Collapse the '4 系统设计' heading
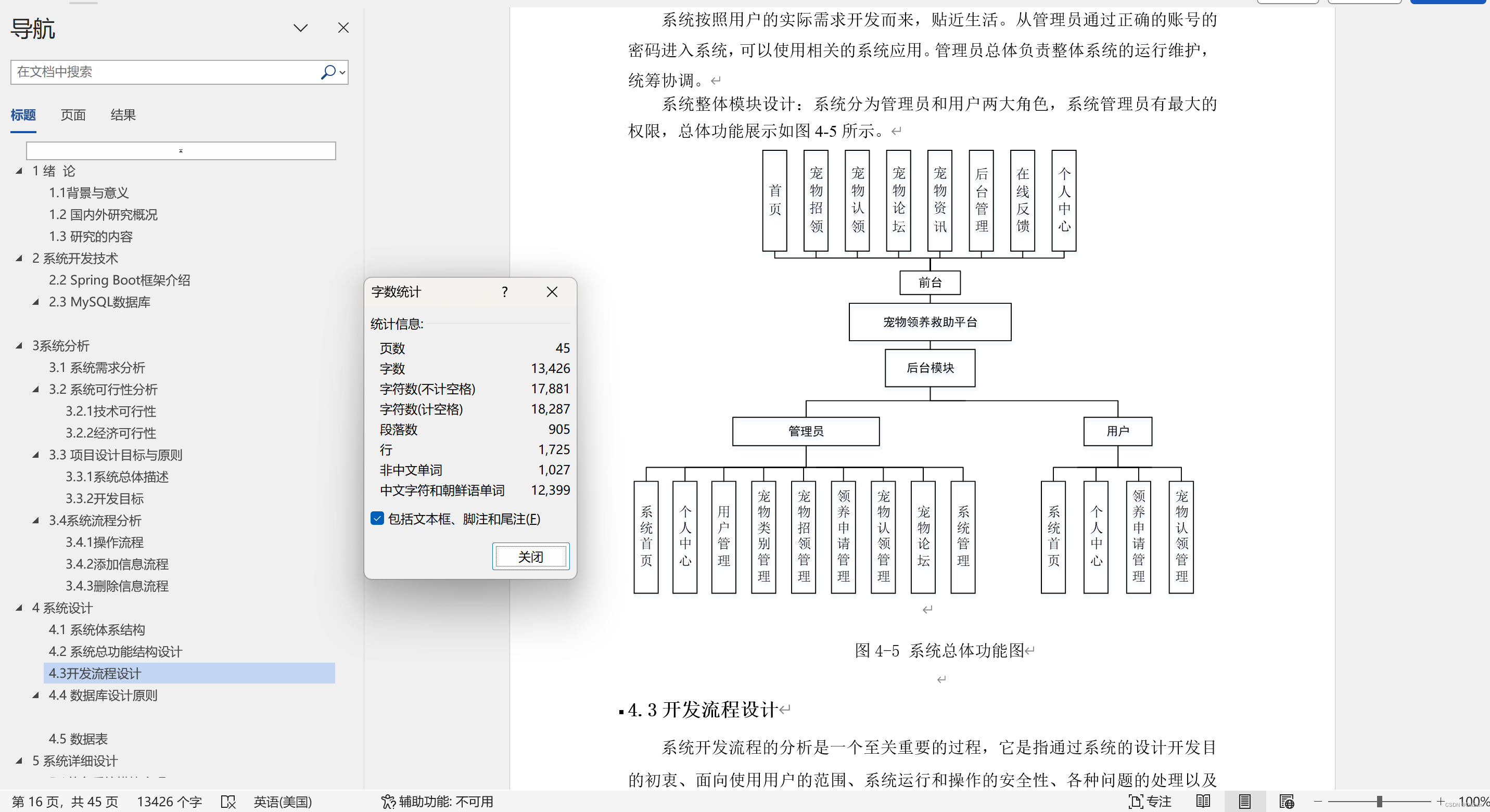Viewport: 1490px width, 812px height. pos(19,608)
